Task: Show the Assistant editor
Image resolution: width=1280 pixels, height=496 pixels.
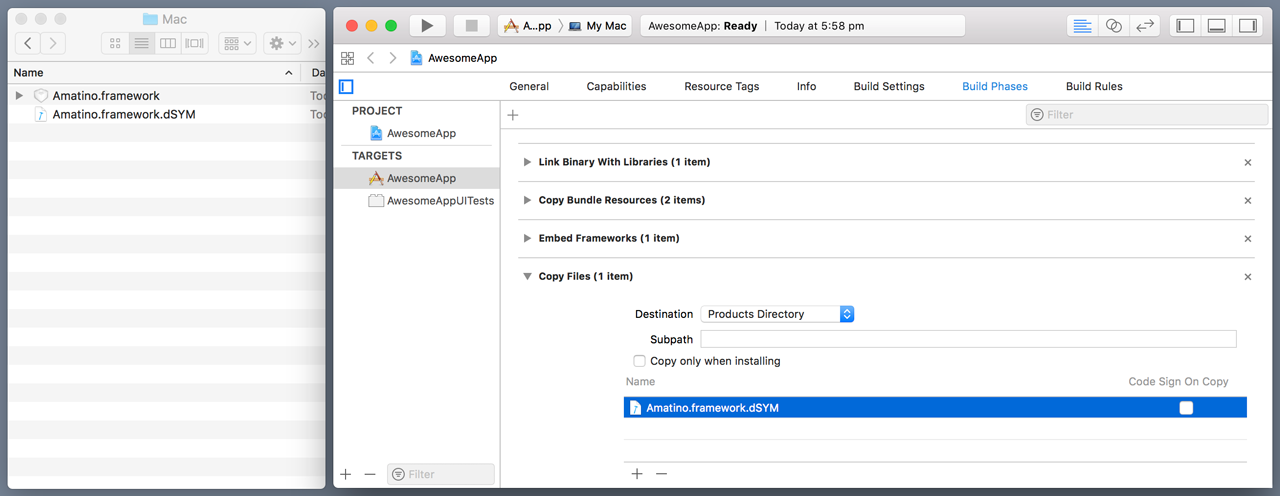Action: point(1114,26)
